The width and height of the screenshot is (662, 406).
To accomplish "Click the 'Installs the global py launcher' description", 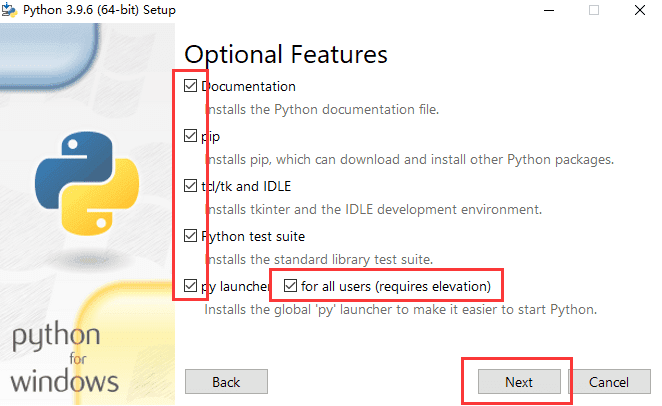I will click(x=401, y=309).
